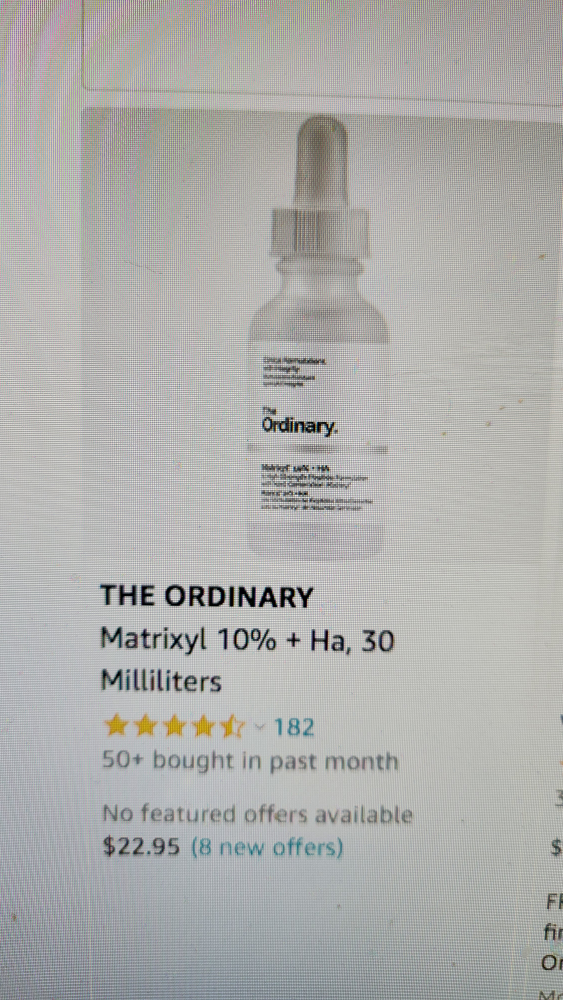Click the $22.95 price
The height and width of the screenshot is (1000, 563).
coord(144,847)
